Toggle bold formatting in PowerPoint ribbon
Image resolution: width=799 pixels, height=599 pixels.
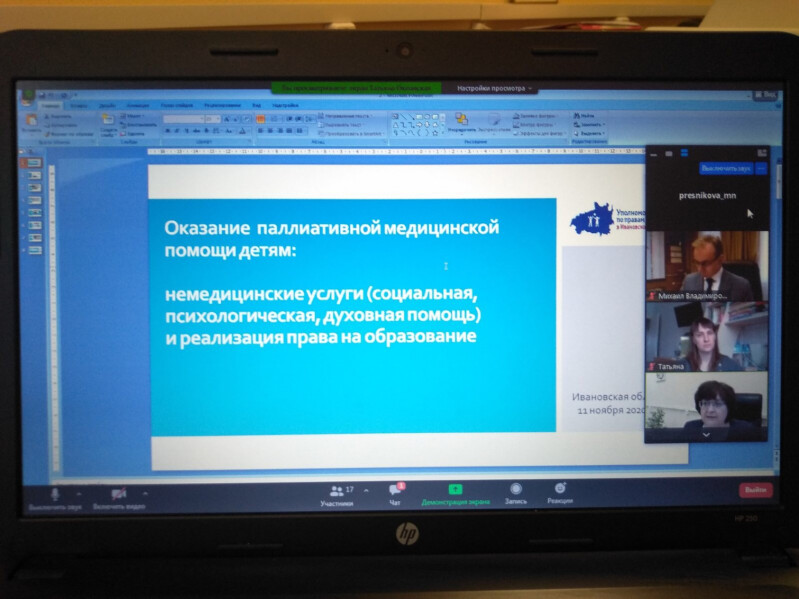[167, 130]
